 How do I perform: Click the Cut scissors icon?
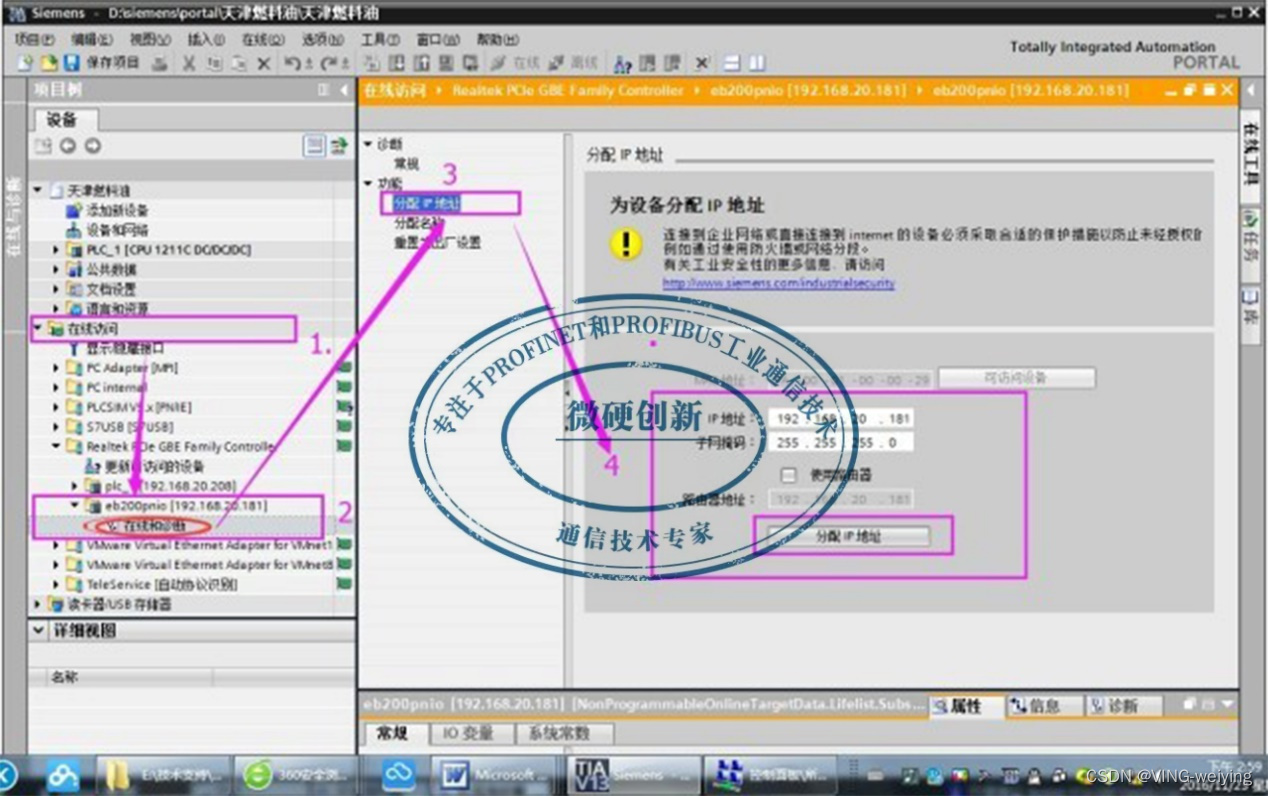point(189,63)
